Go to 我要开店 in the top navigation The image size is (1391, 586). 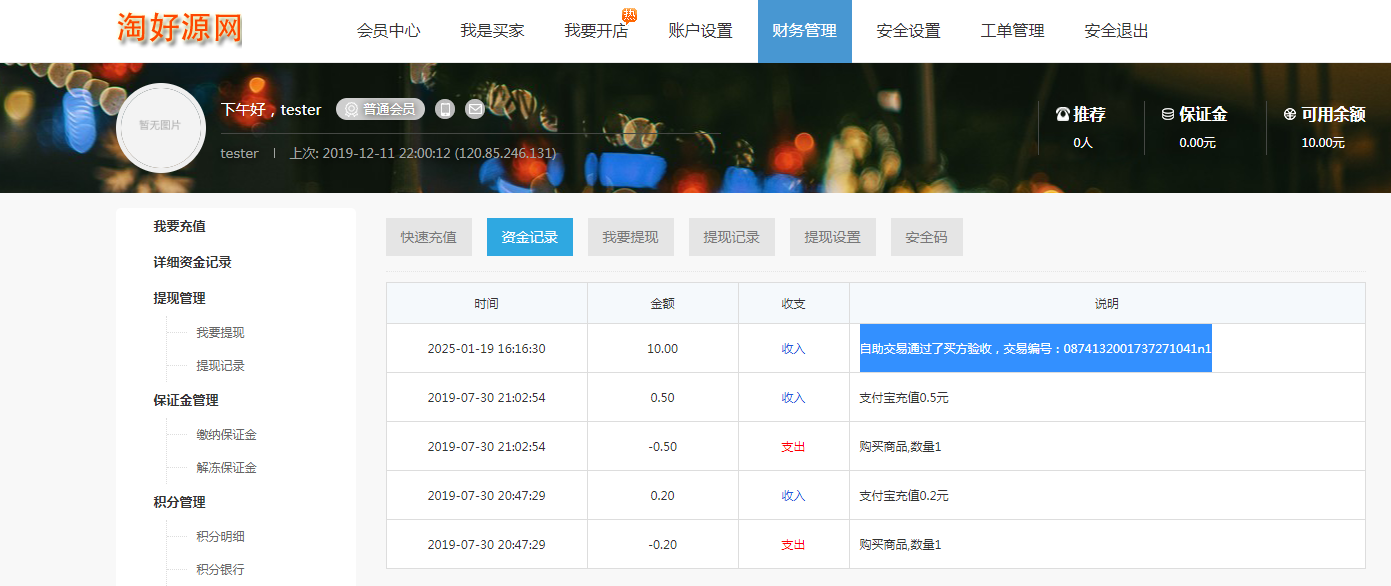pos(596,31)
